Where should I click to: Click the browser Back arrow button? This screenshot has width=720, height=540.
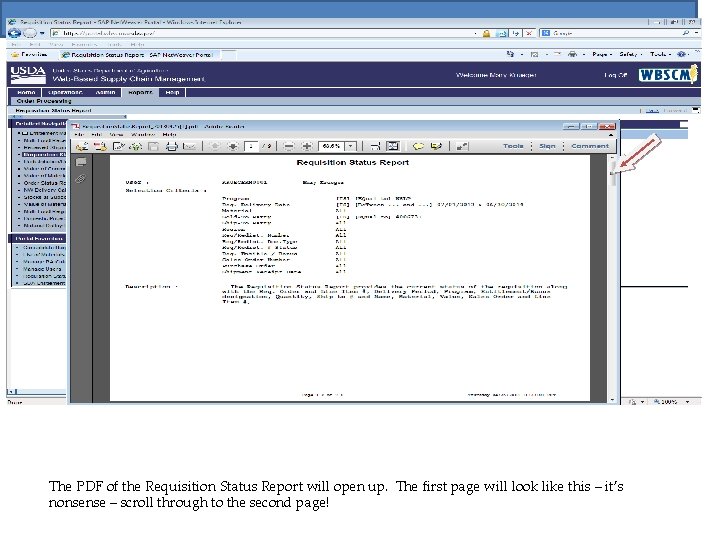click(14, 33)
